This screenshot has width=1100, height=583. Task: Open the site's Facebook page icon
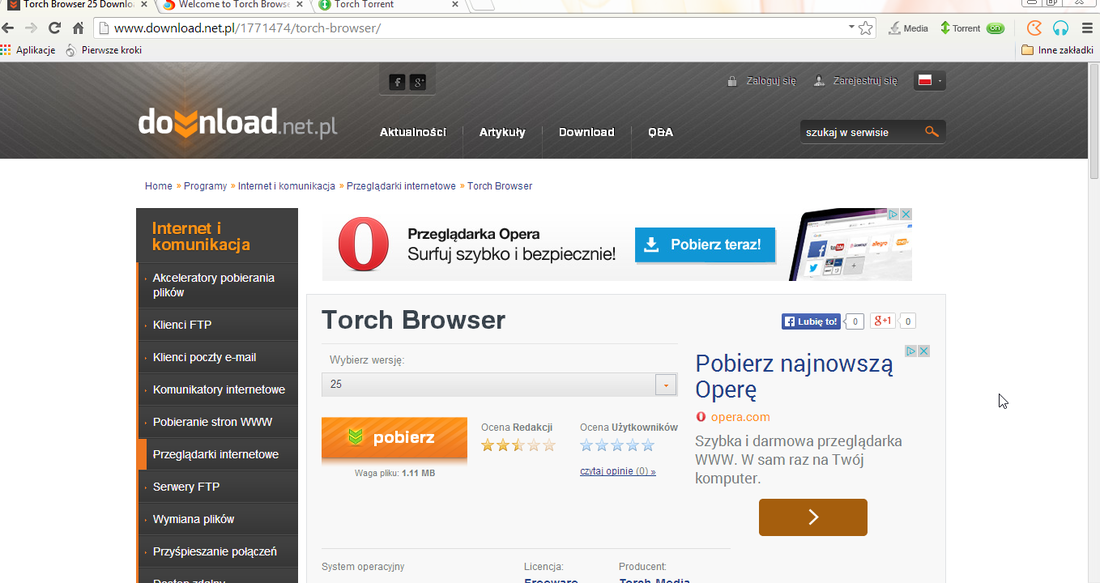pyautogui.click(x=397, y=82)
